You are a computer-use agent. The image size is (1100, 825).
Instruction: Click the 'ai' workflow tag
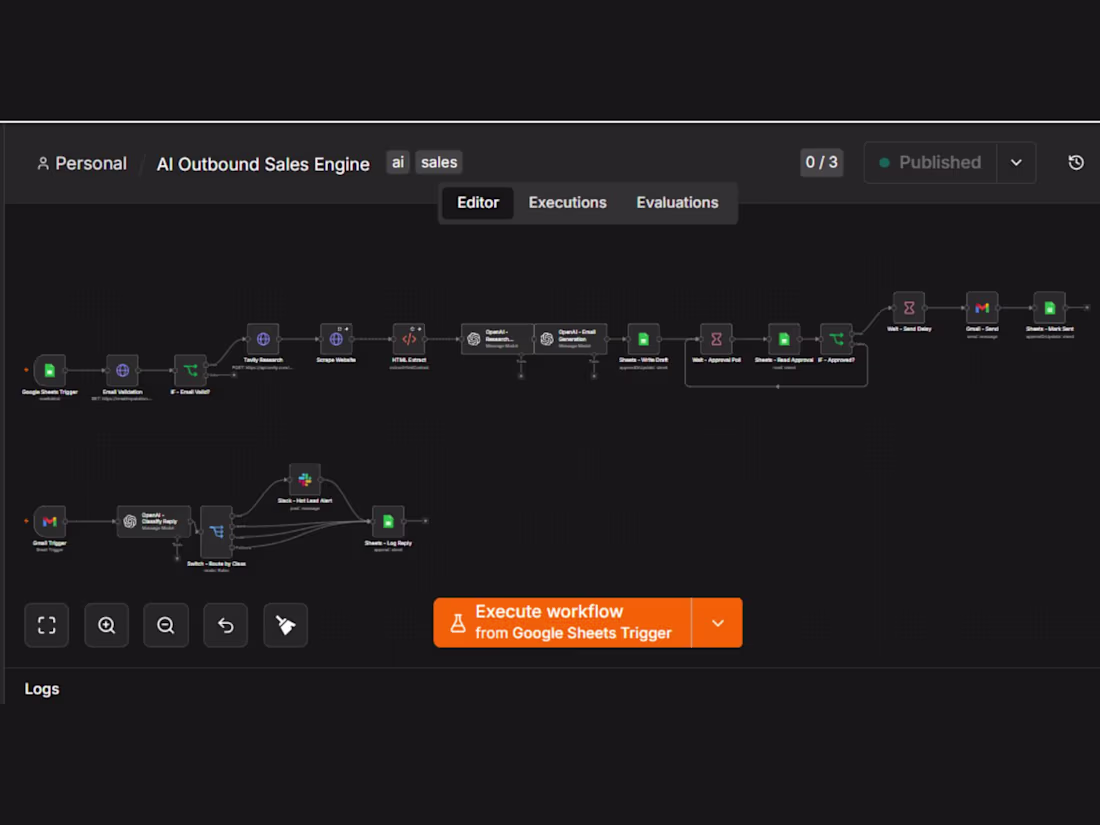pos(398,163)
